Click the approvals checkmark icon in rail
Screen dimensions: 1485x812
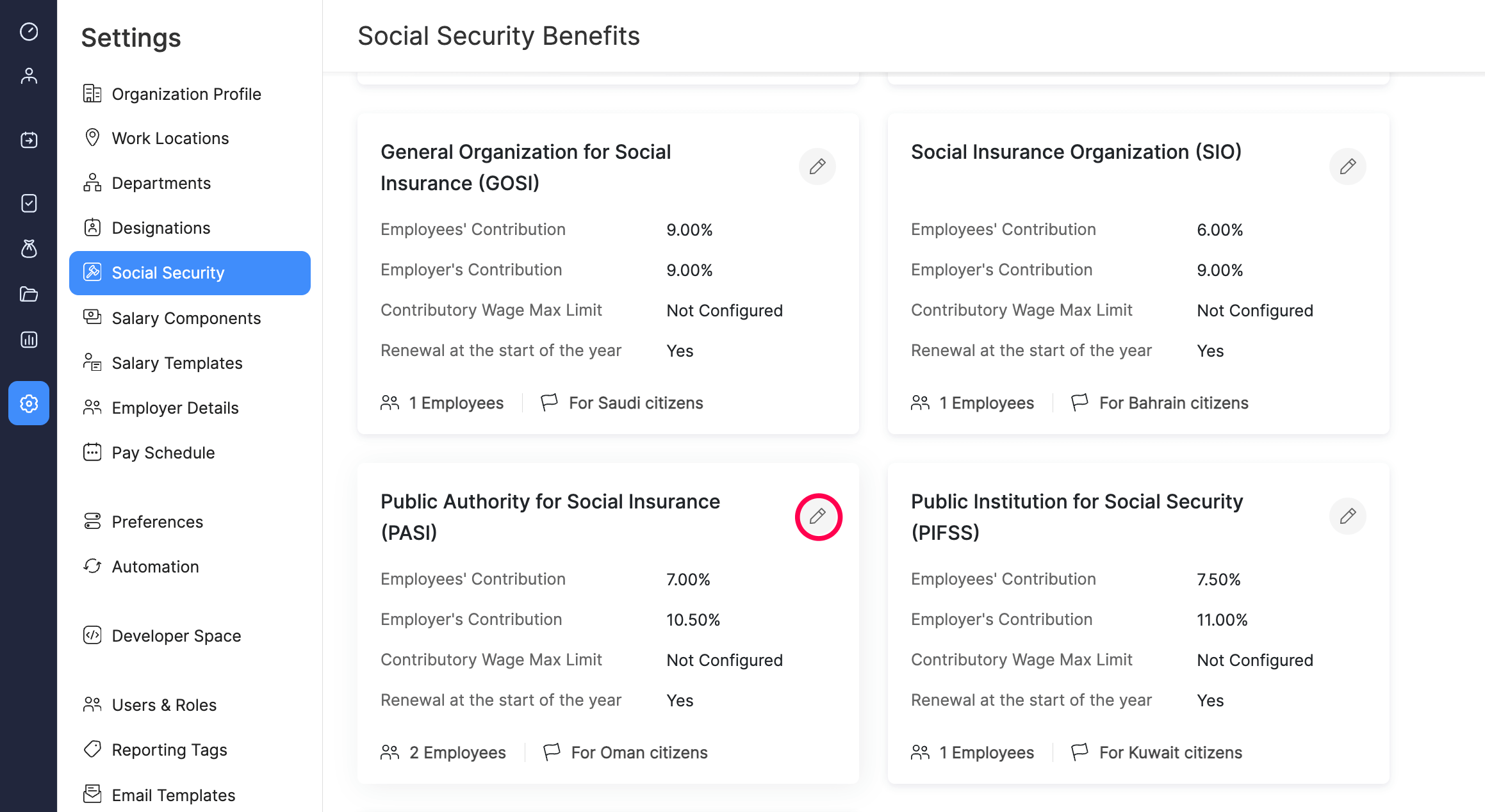point(29,203)
